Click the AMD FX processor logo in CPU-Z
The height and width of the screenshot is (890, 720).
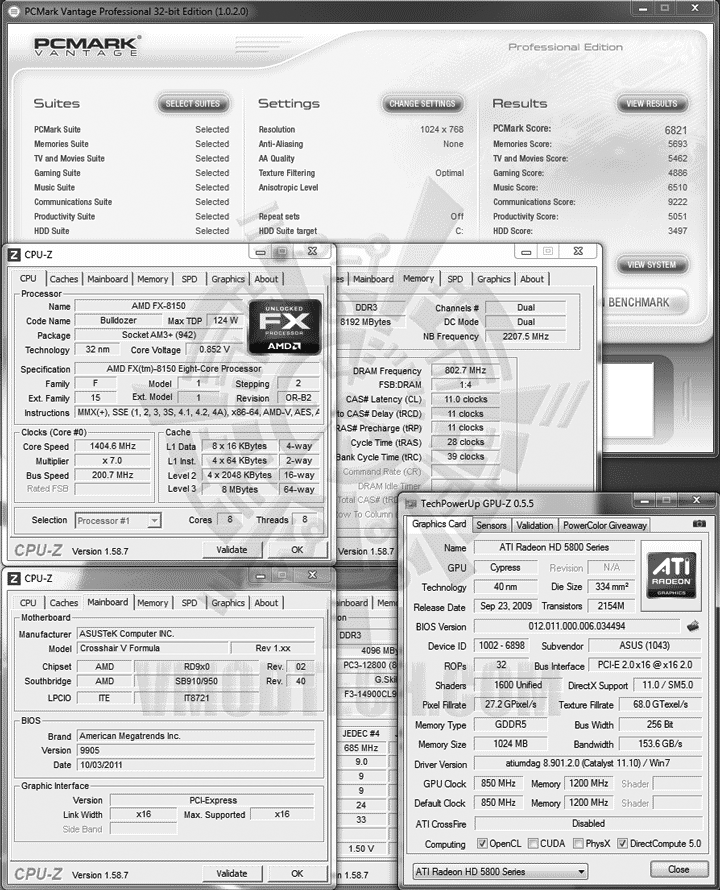(x=284, y=326)
